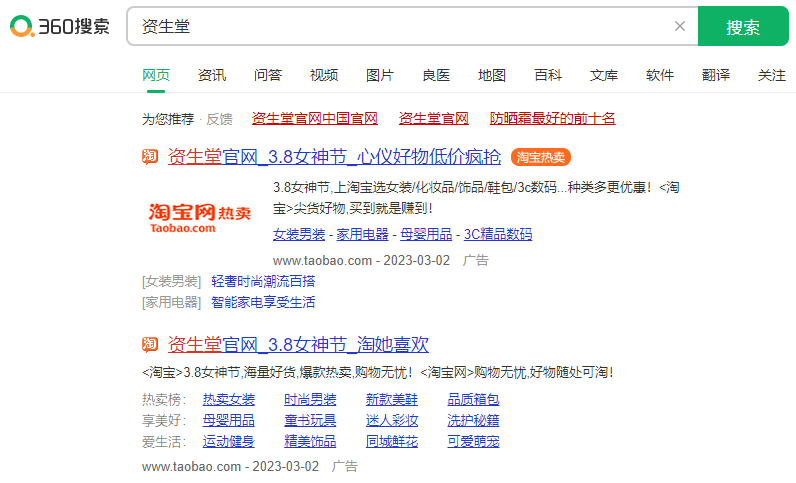Click the first result description starting 3.8女神节,上淘宝
The height and width of the screenshot is (483, 796).
(476, 198)
